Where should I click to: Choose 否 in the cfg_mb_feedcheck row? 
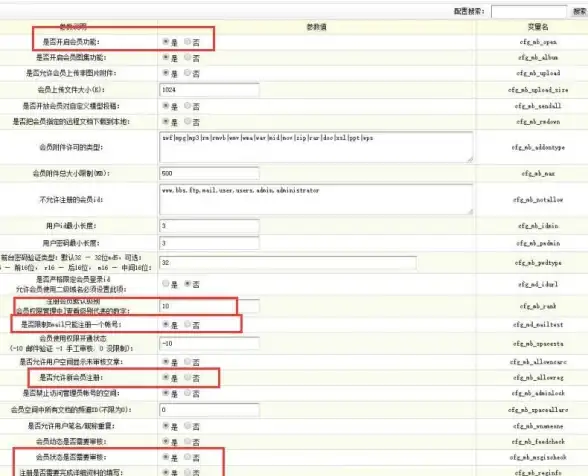[x=188, y=441]
